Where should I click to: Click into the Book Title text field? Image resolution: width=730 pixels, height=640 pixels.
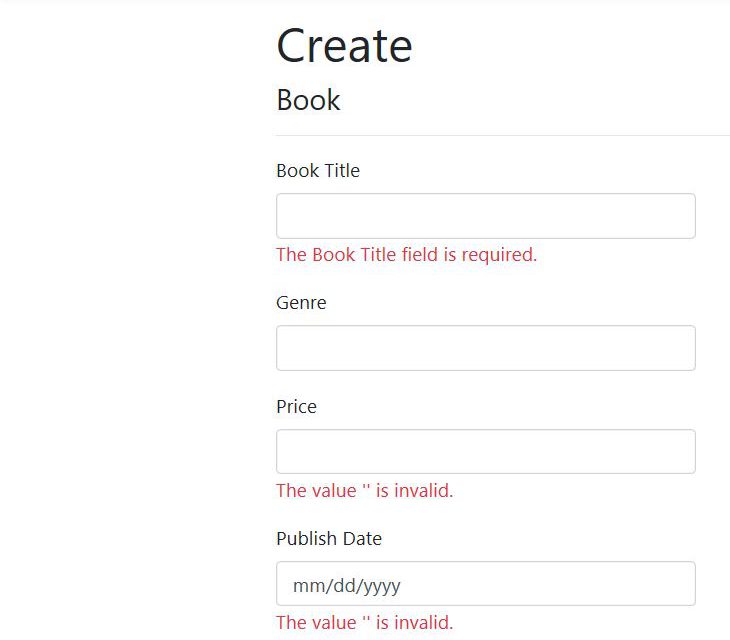[485, 216]
